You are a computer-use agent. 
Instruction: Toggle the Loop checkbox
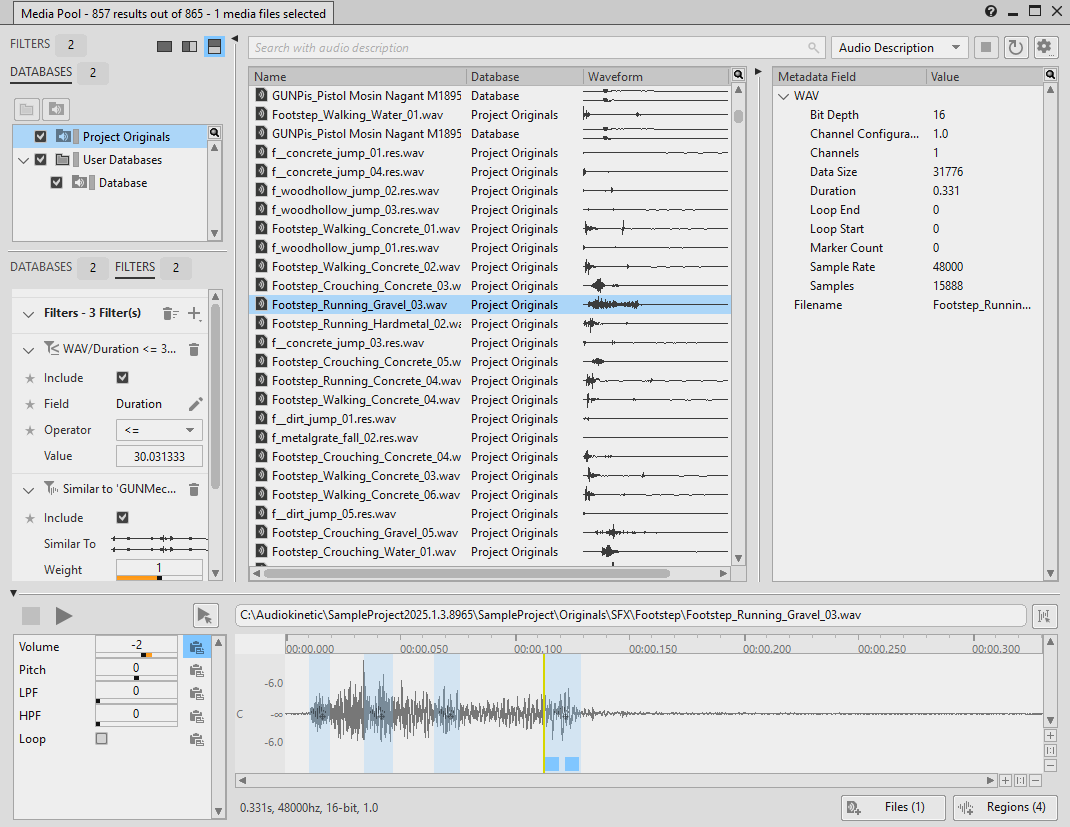pos(101,739)
